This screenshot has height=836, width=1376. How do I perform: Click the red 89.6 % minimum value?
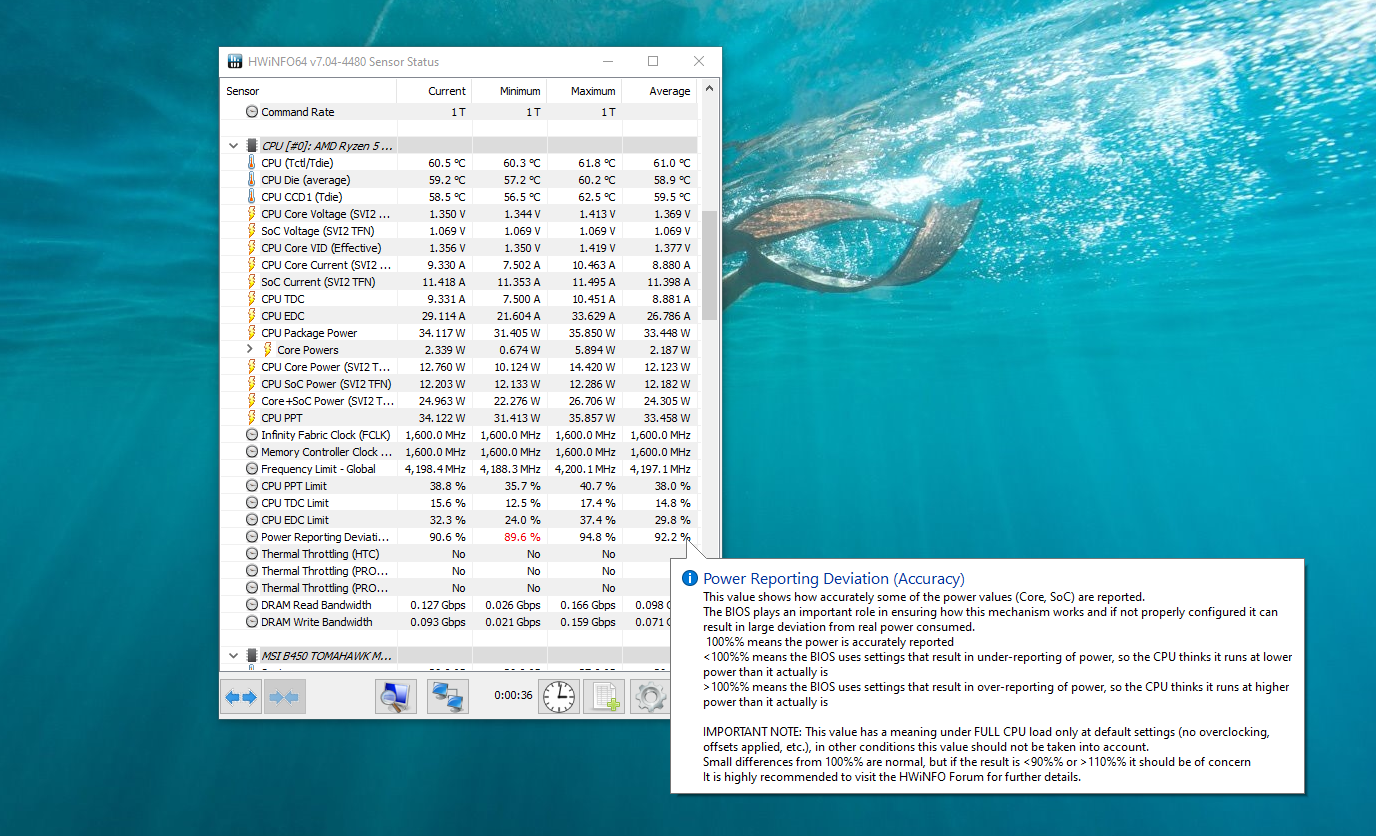[x=520, y=537]
